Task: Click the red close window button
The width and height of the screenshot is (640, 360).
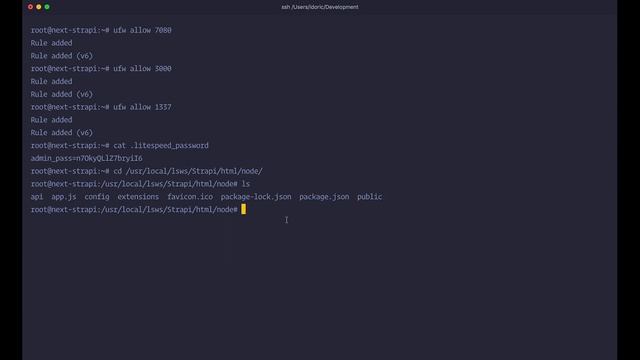Action: pos(31,7)
